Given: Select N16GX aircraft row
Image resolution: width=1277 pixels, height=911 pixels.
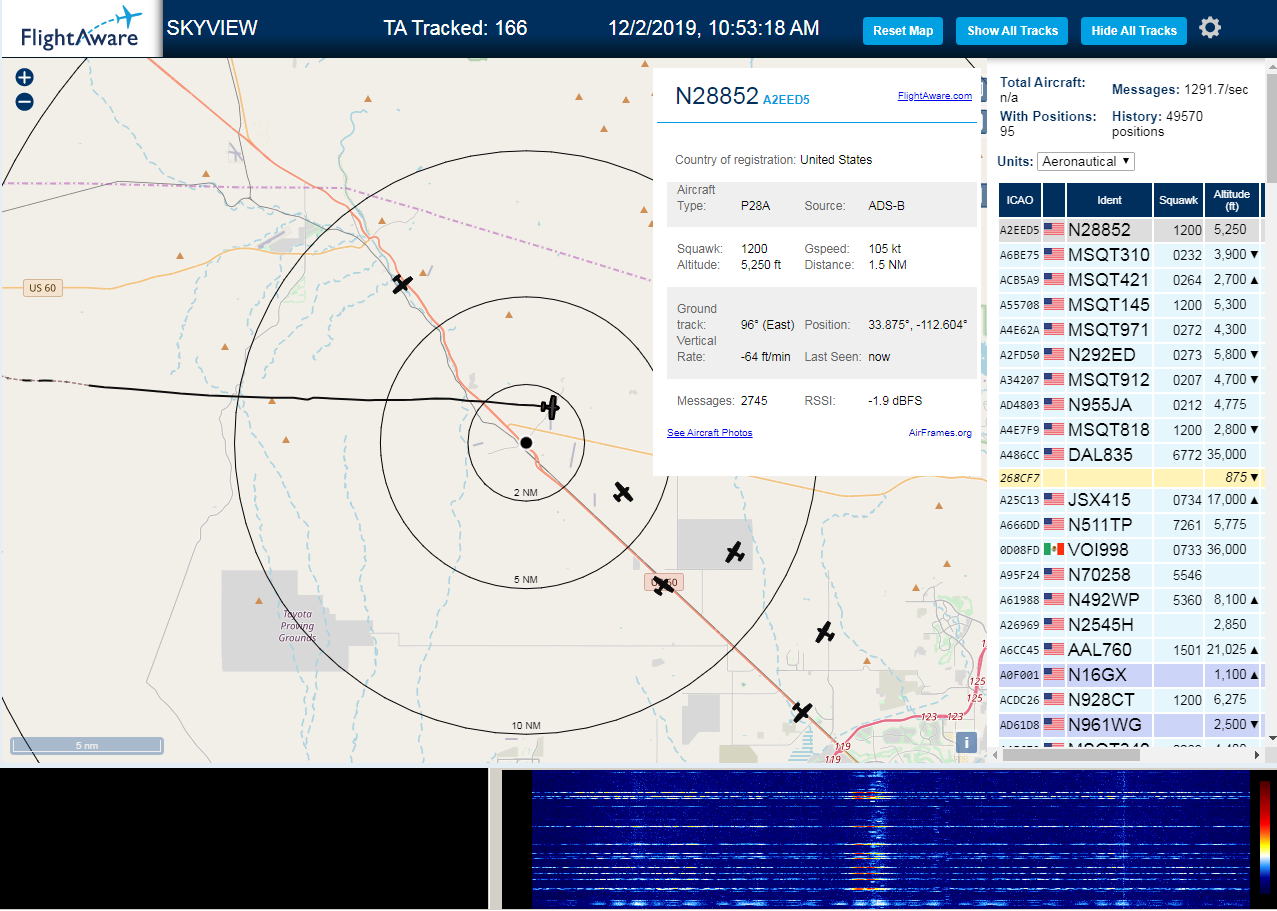Looking at the screenshot, I should [x=1130, y=674].
